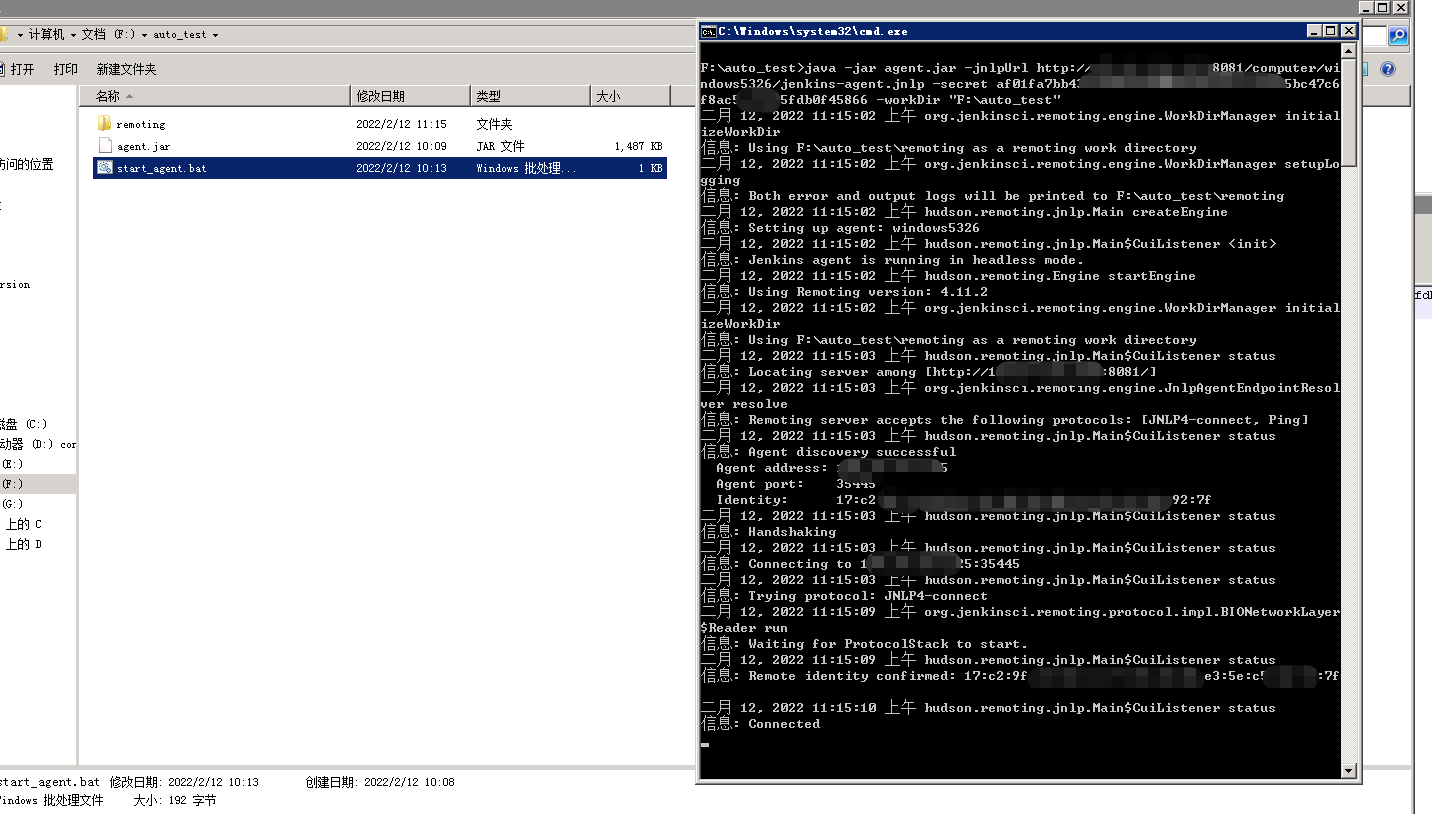Click the 计算机 breadcrumb segment
Viewport: 1432px width, 814px height.
click(x=46, y=35)
